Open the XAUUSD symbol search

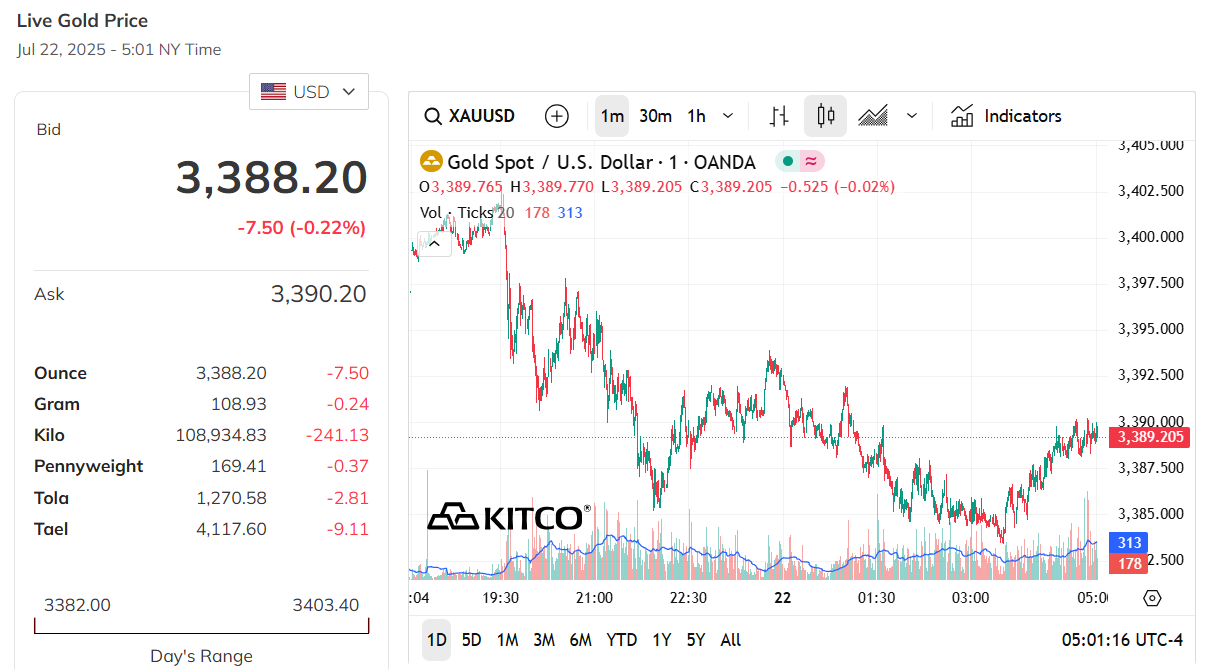[x=470, y=116]
